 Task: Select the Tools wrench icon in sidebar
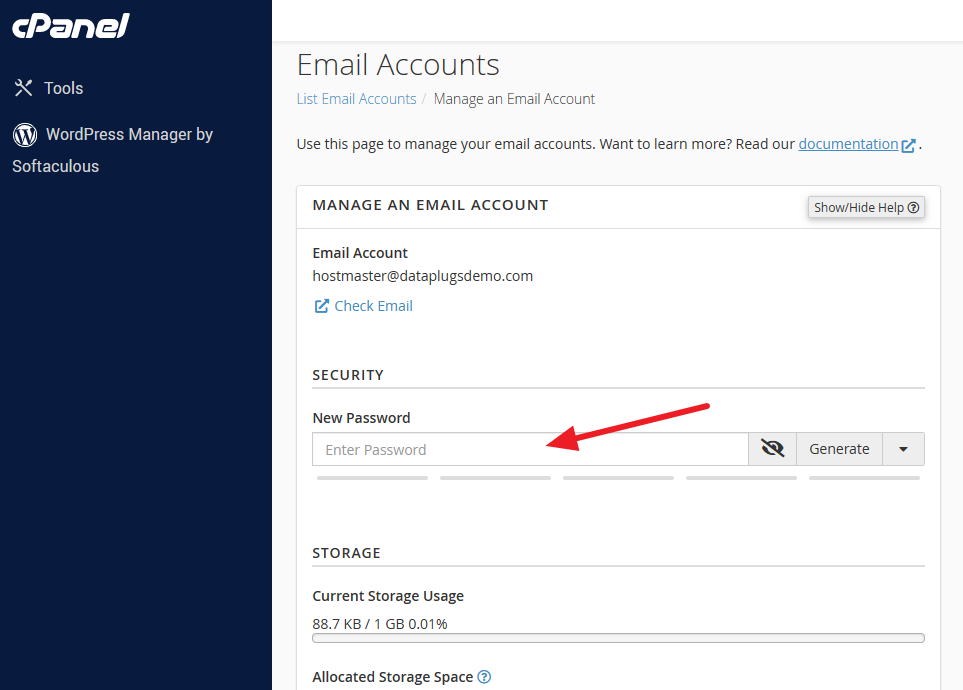tap(24, 88)
